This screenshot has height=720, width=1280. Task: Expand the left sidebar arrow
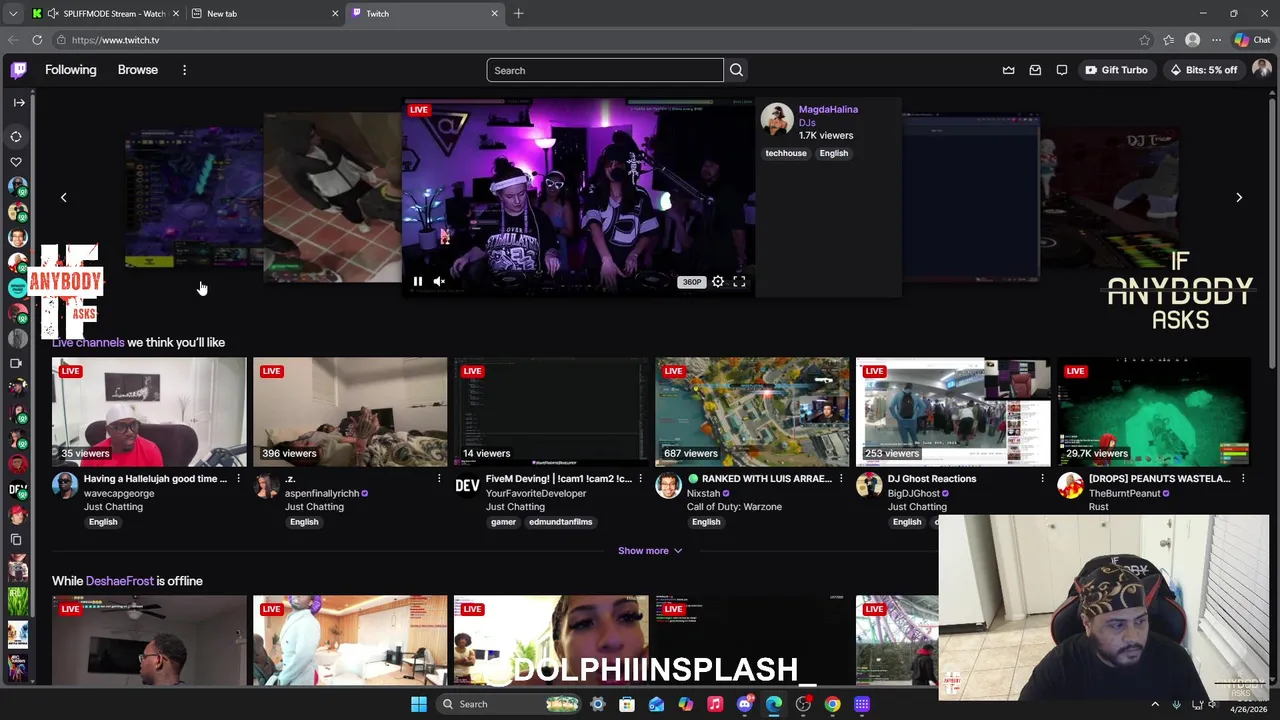(19, 102)
